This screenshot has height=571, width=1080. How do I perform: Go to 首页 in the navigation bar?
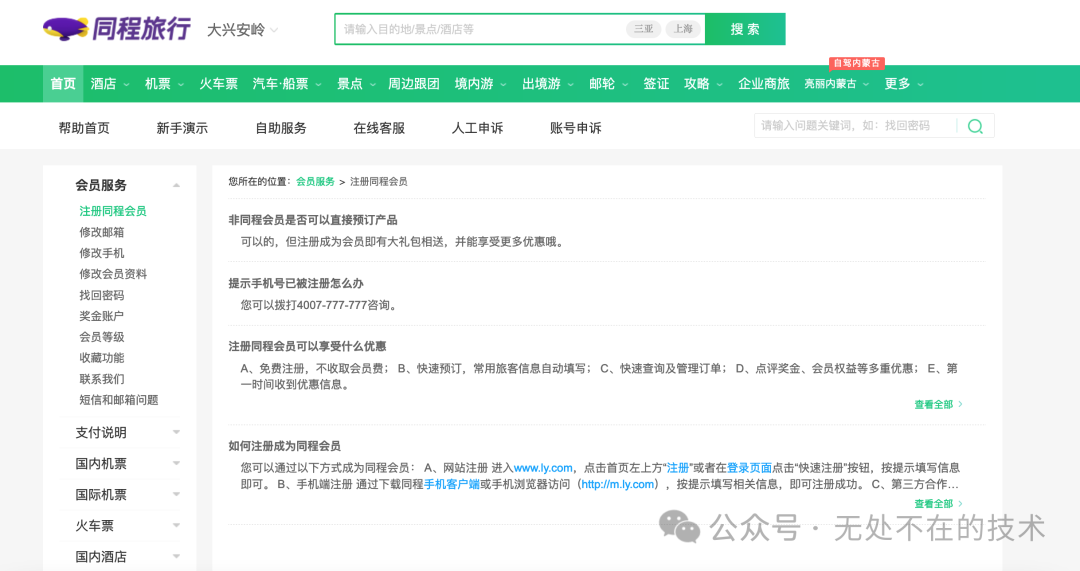[63, 83]
